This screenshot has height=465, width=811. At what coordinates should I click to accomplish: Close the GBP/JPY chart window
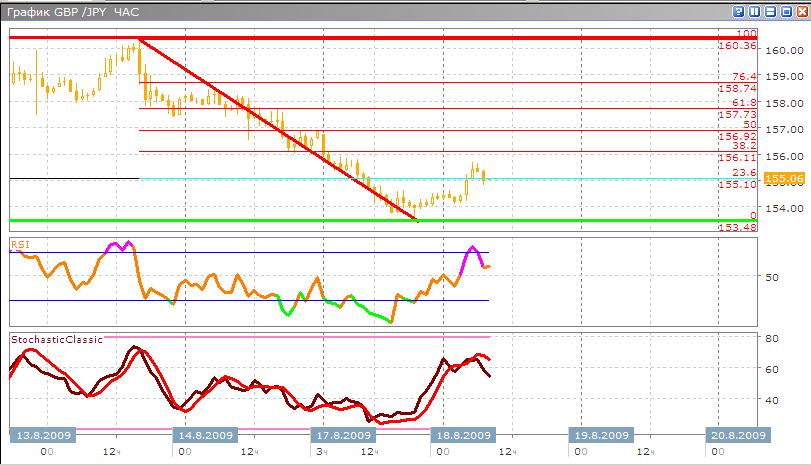click(800, 12)
